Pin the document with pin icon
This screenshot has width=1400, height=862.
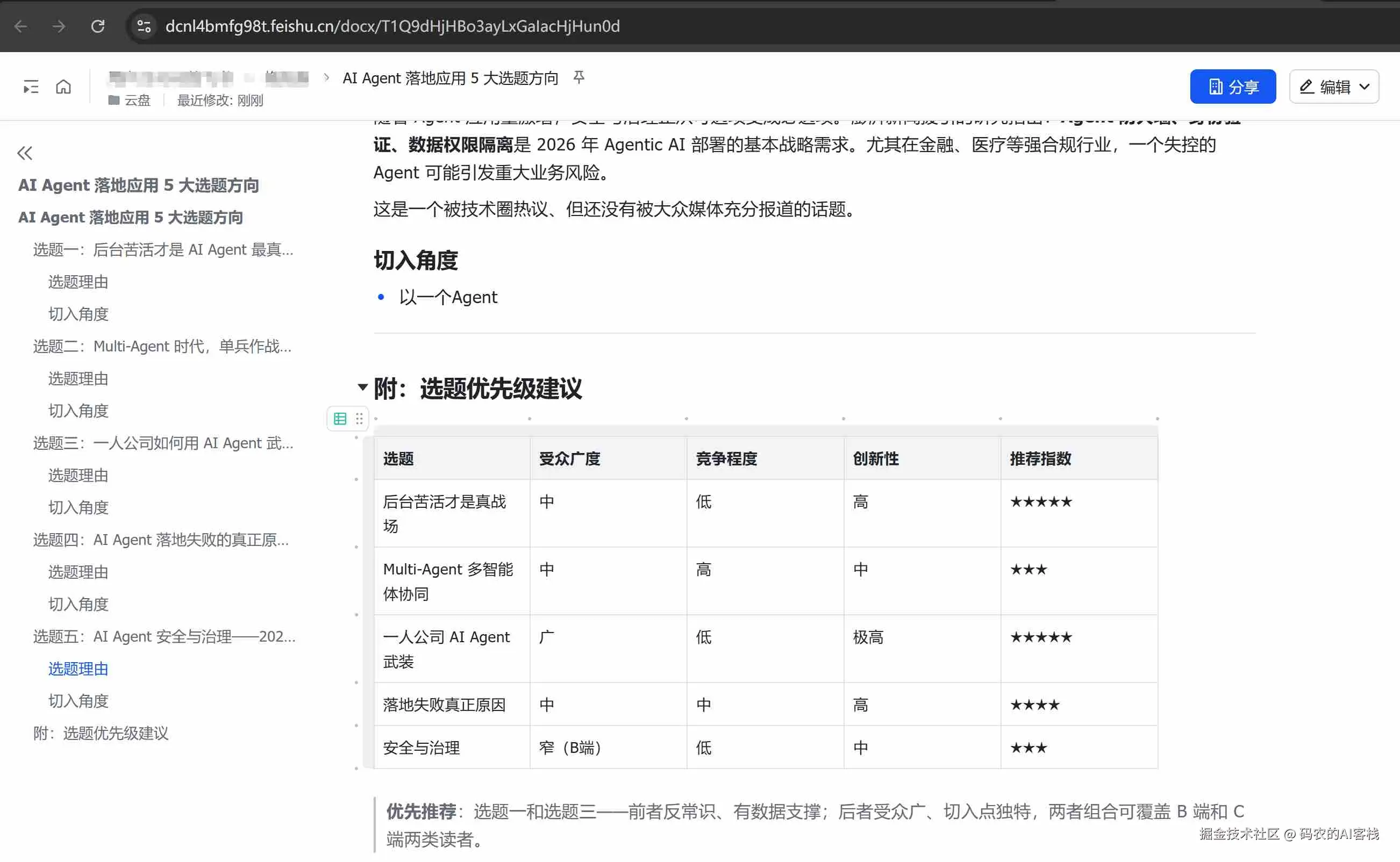click(x=579, y=77)
